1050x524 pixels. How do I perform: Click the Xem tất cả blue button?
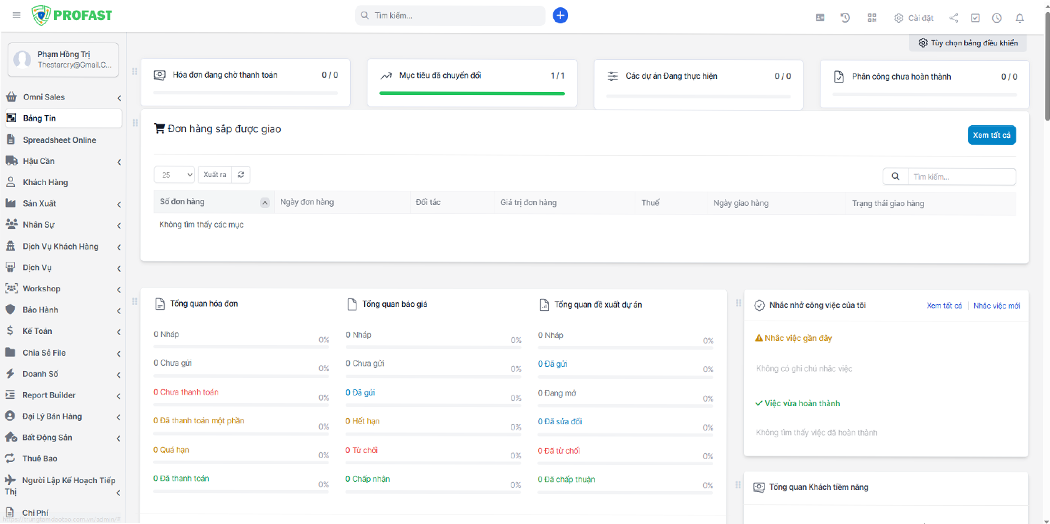991,135
